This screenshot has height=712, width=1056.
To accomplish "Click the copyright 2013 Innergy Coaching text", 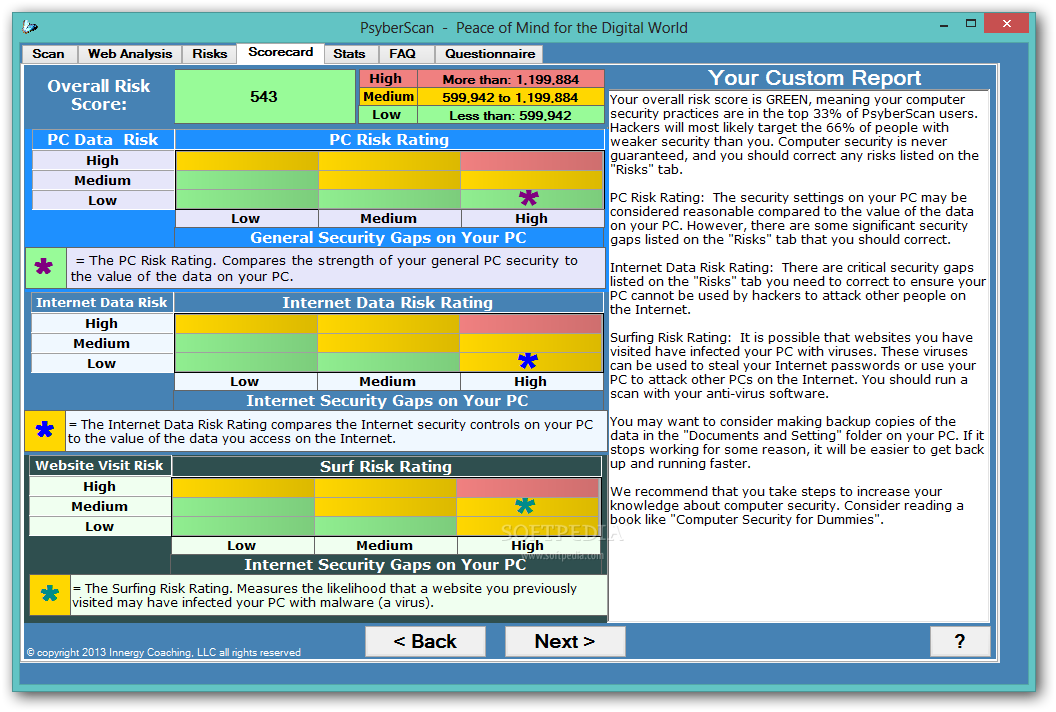I will coord(164,652).
